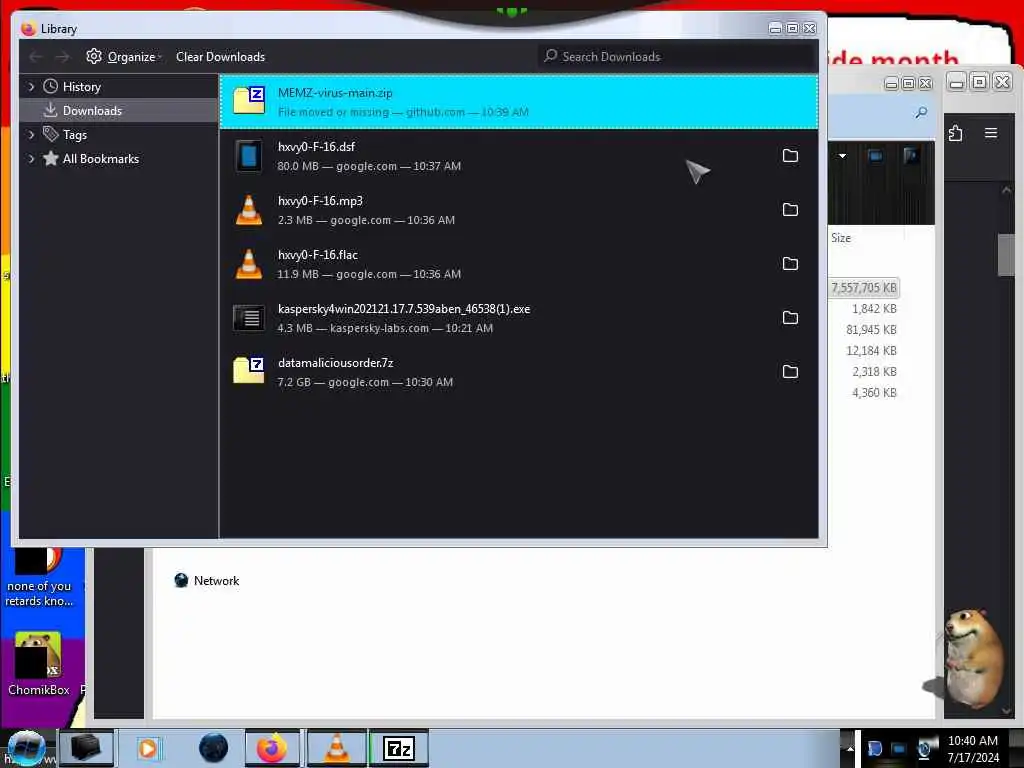Open folder for hxvy0-F-16.dsf download

point(790,155)
